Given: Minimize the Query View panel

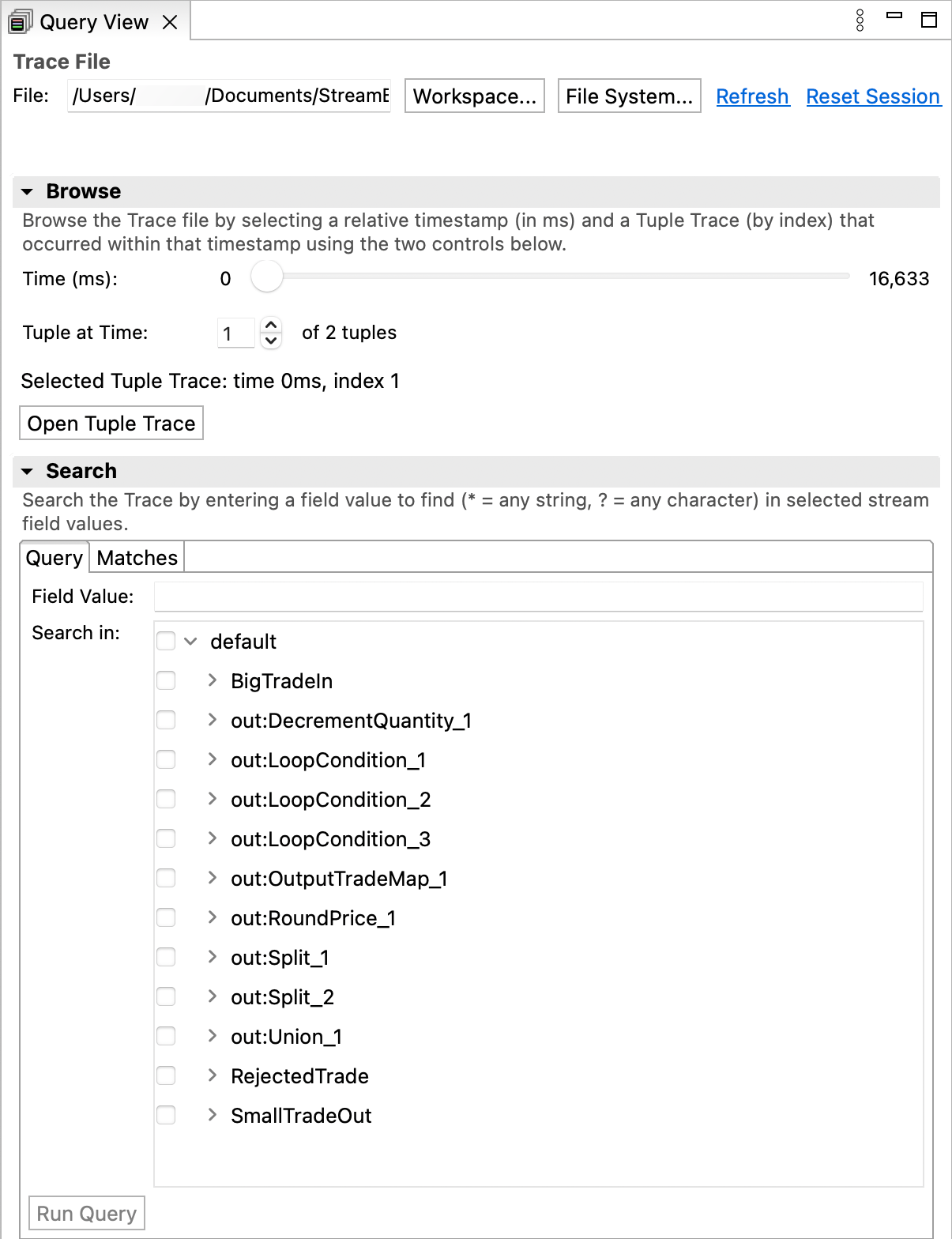Looking at the screenshot, I should pyautogui.click(x=894, y=16).
